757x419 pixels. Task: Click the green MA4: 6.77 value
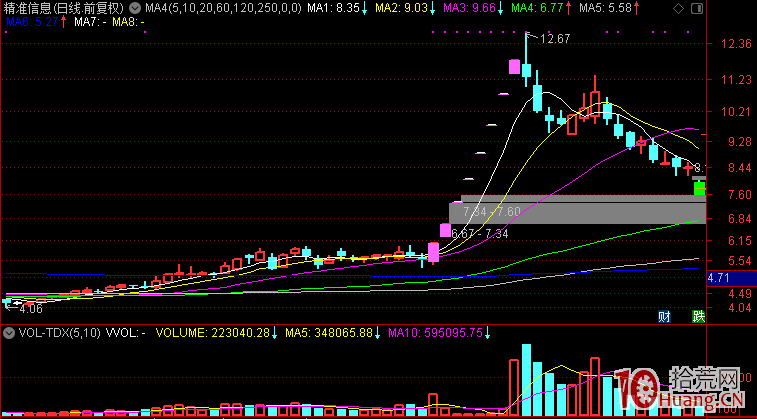point(537,8)
